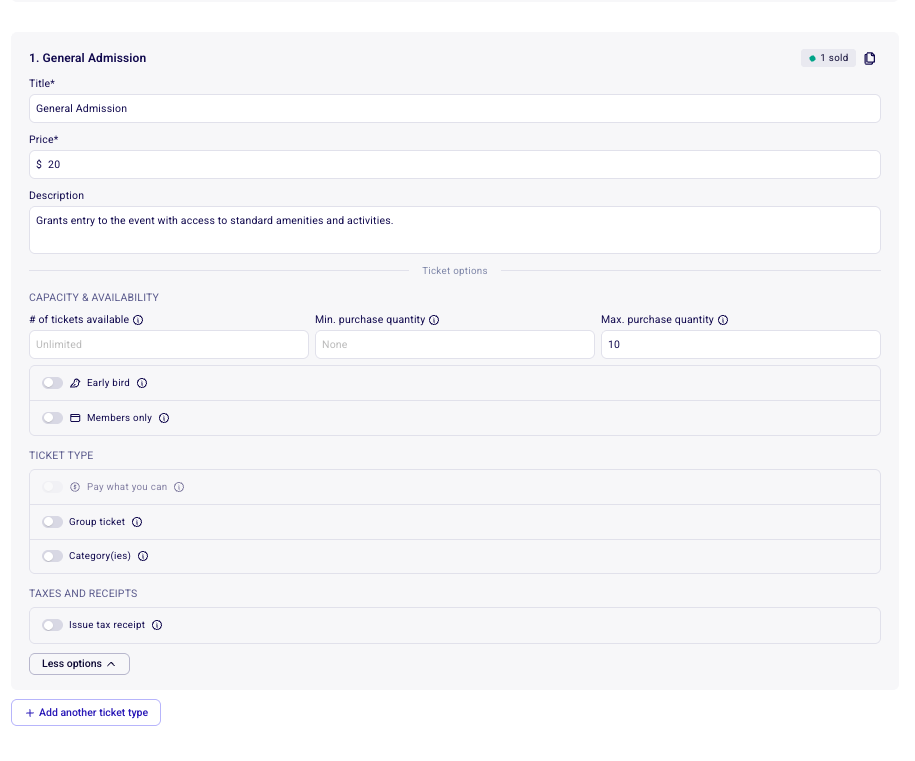Focus the Price input field
The width and height of the screenshot is (915, 761).
tap(455, 165)
